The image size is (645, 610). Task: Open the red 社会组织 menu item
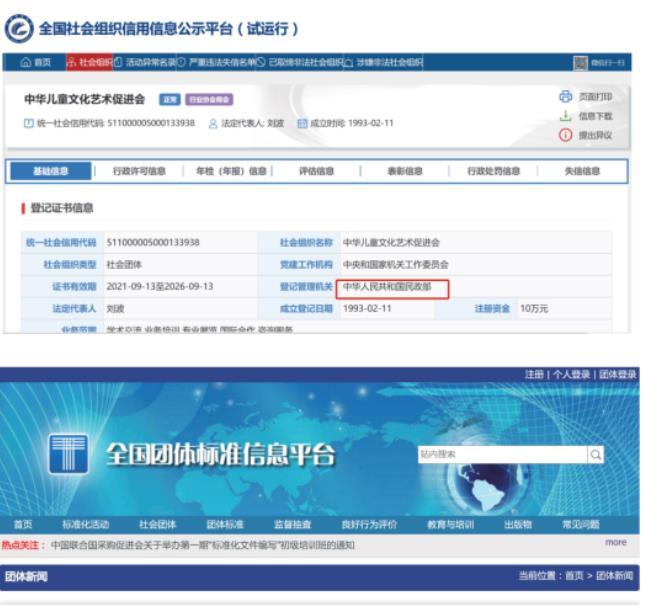(x=90, y=63)
